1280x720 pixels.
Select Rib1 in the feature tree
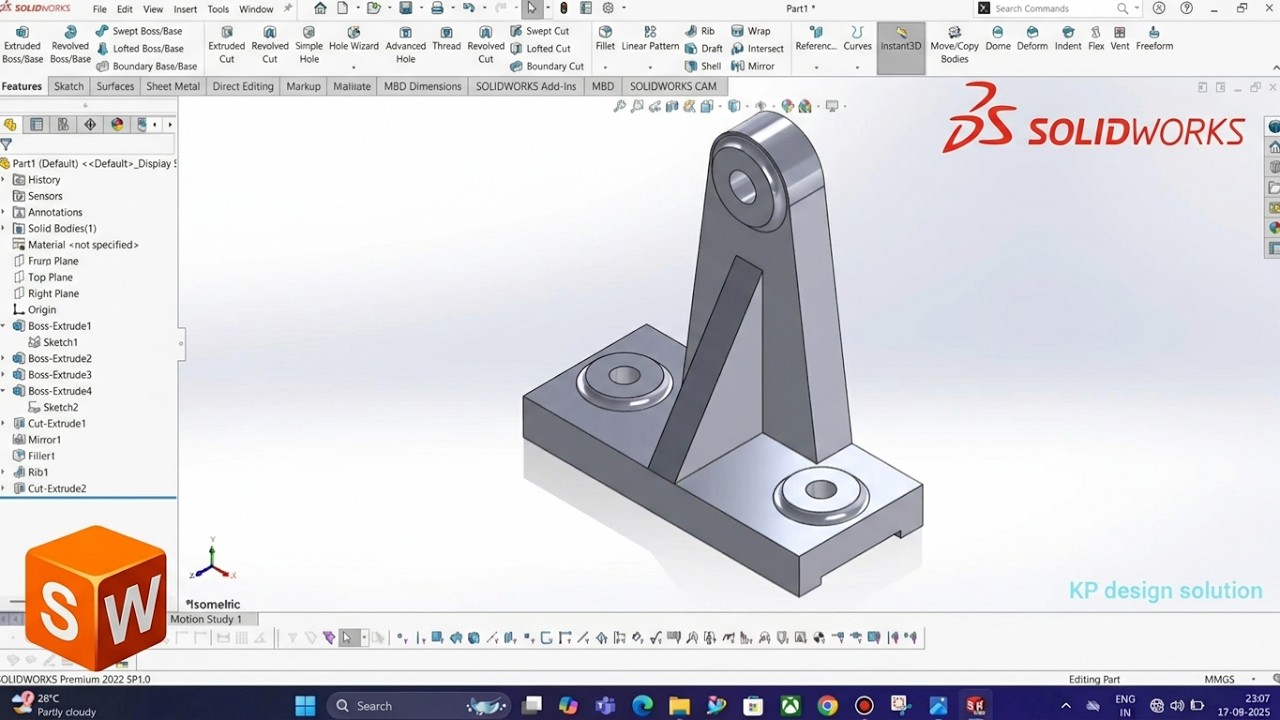tap(38, 472)
